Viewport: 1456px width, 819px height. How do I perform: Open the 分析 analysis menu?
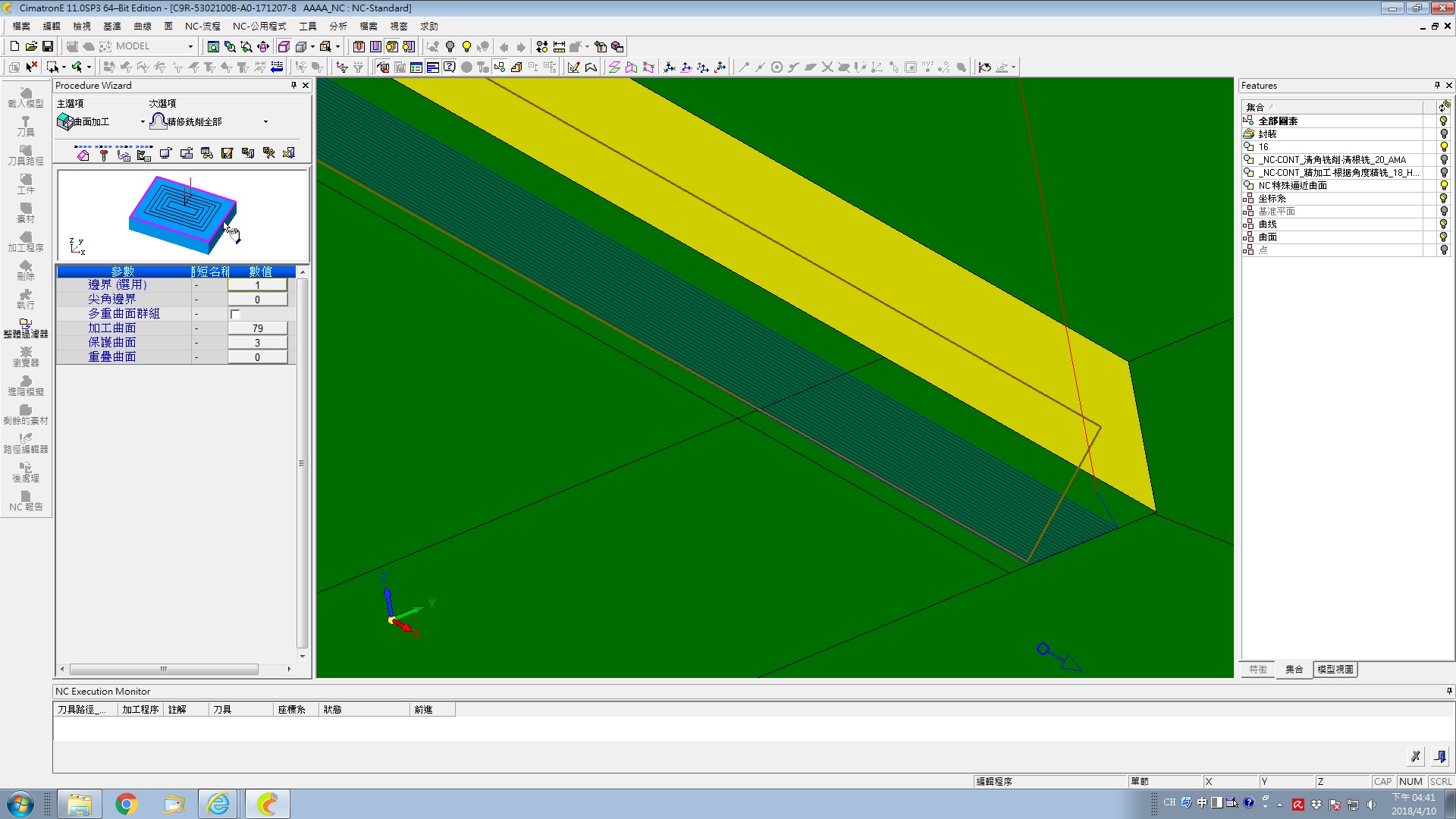[x=338, y=26]
